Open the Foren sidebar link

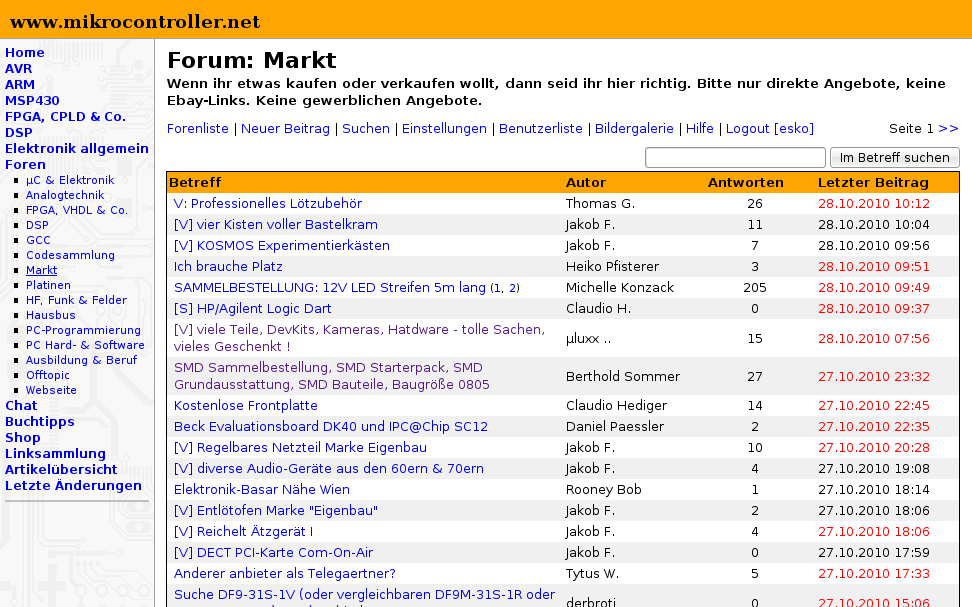[x=25, y=165]
